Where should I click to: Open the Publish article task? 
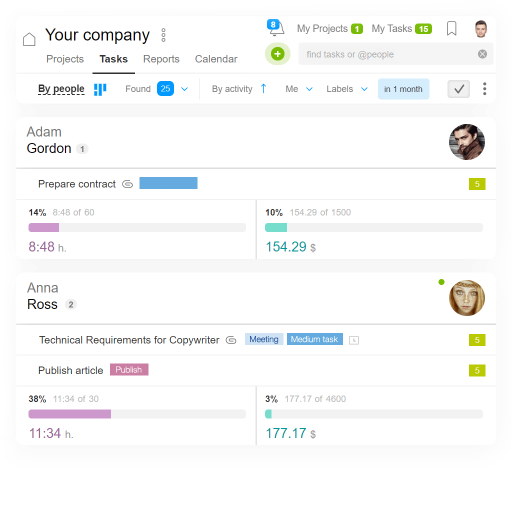point(71,370)
